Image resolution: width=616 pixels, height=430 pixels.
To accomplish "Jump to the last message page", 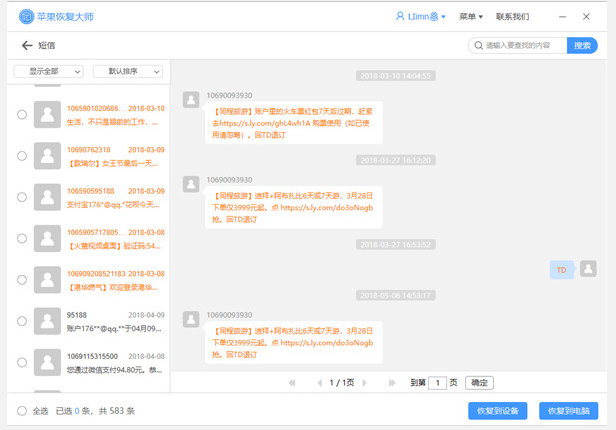I will [393, 383].
